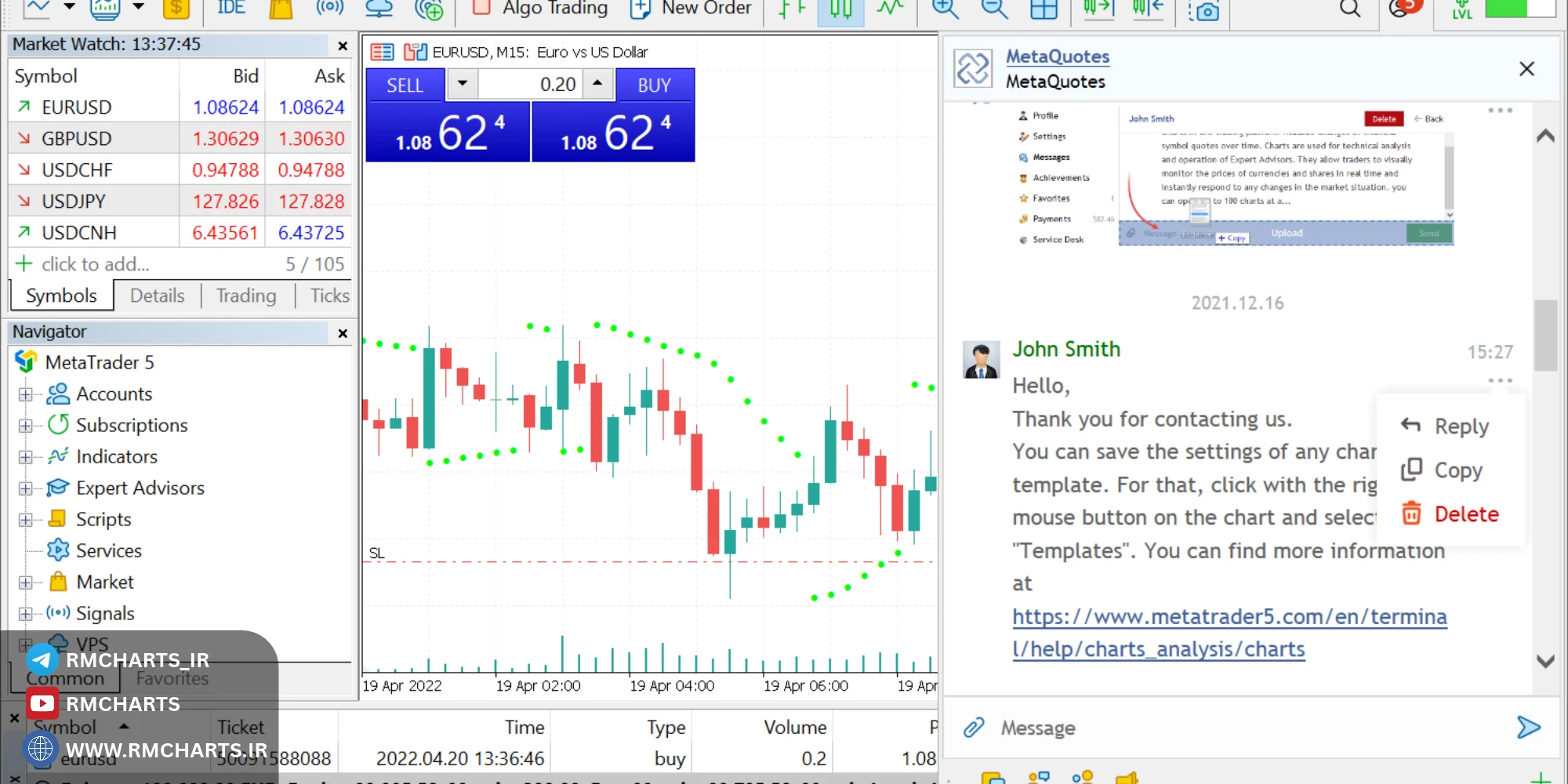The width and height of the screenshot is (1568, 784).
Task: Open the VPS cloud icon in the toolbar
Action: [x=379, y=9]
